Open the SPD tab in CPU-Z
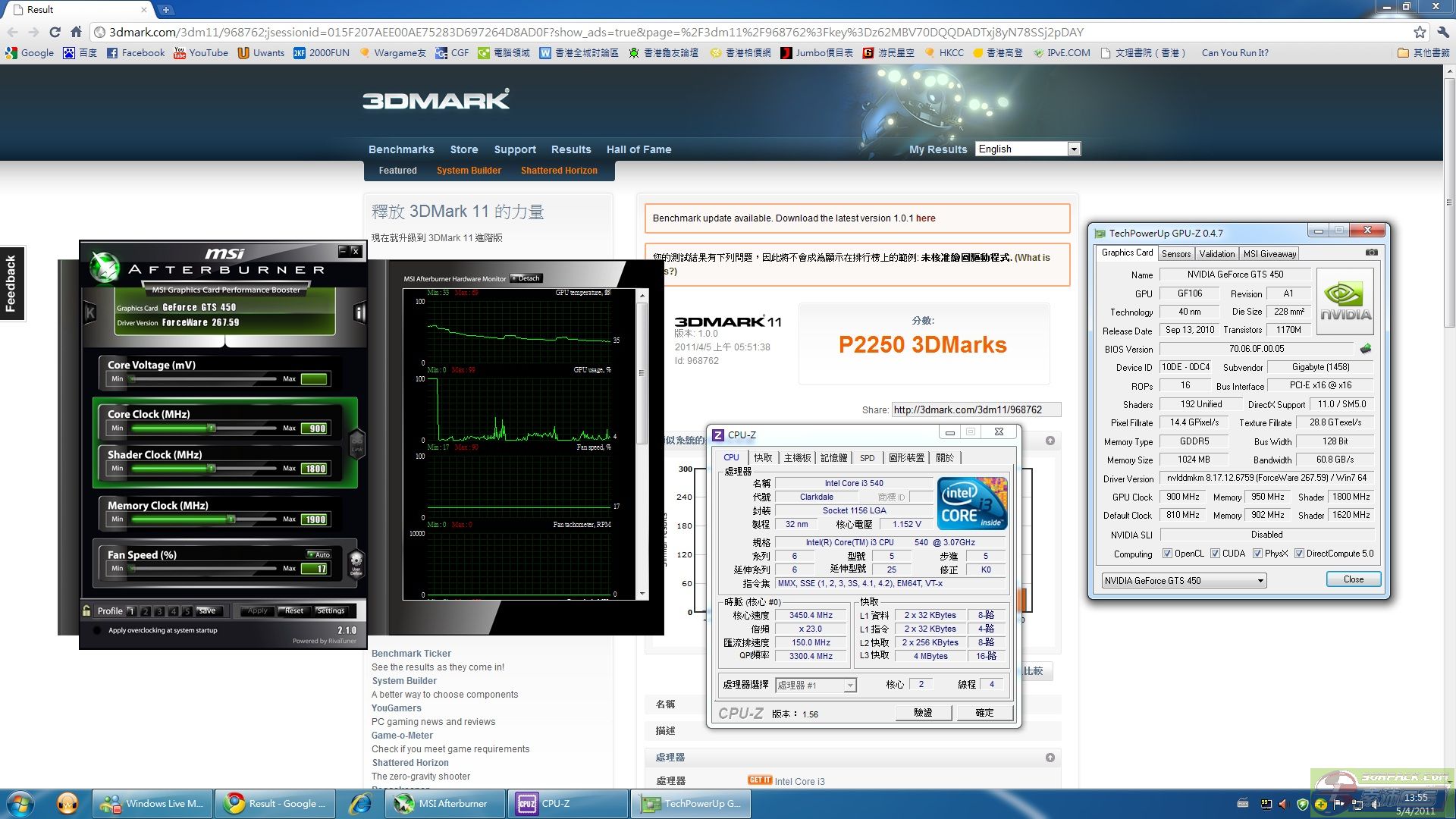The height and width of the screenshot is (819, 1456). [867, 458]
